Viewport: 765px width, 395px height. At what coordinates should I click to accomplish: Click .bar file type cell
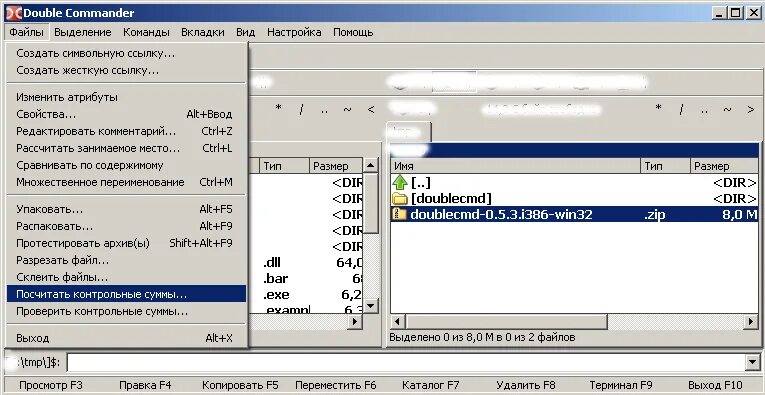pos(276,279)
